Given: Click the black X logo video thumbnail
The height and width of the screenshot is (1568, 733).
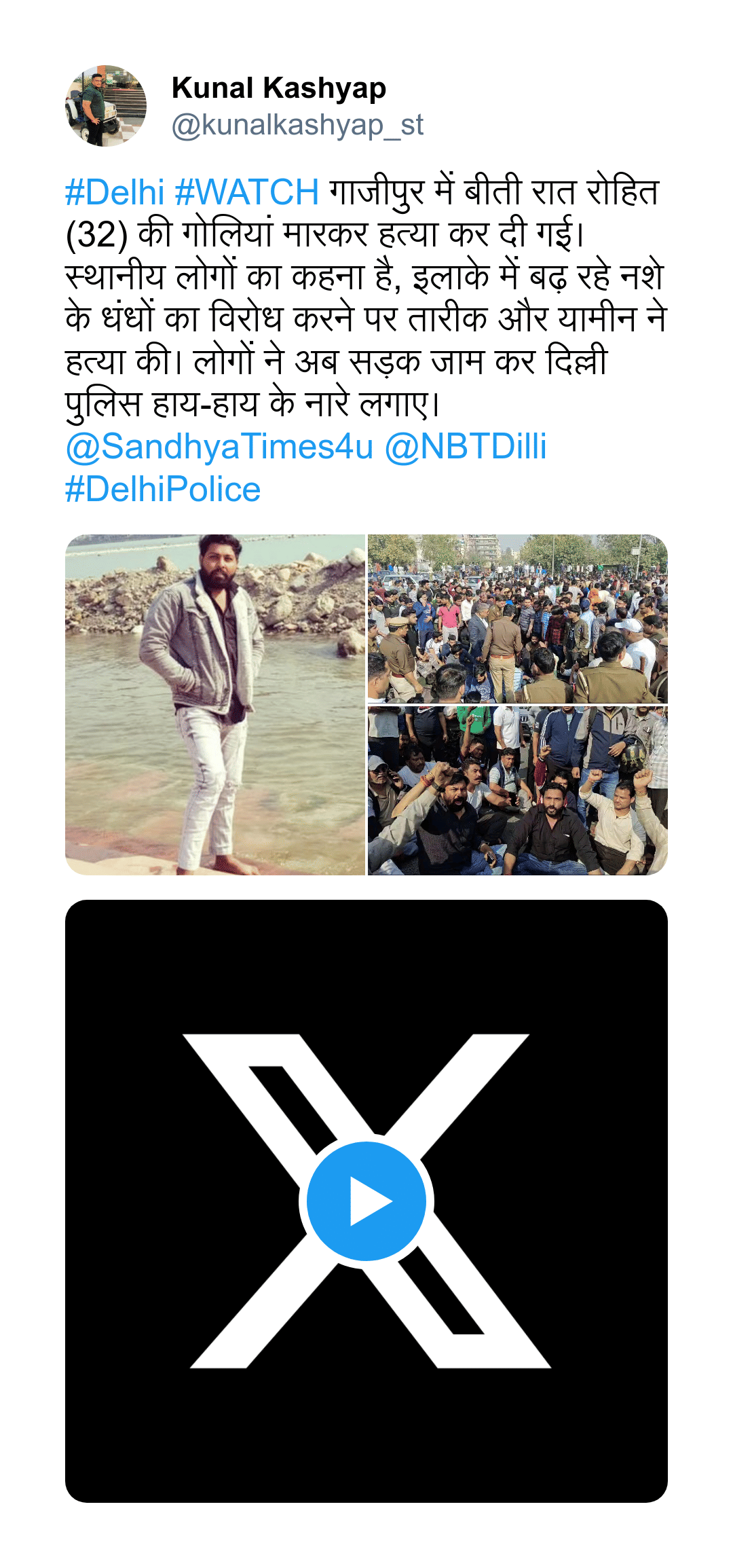Looking at the screenshot, I should pyautogui.click(x=366, y=1201).
